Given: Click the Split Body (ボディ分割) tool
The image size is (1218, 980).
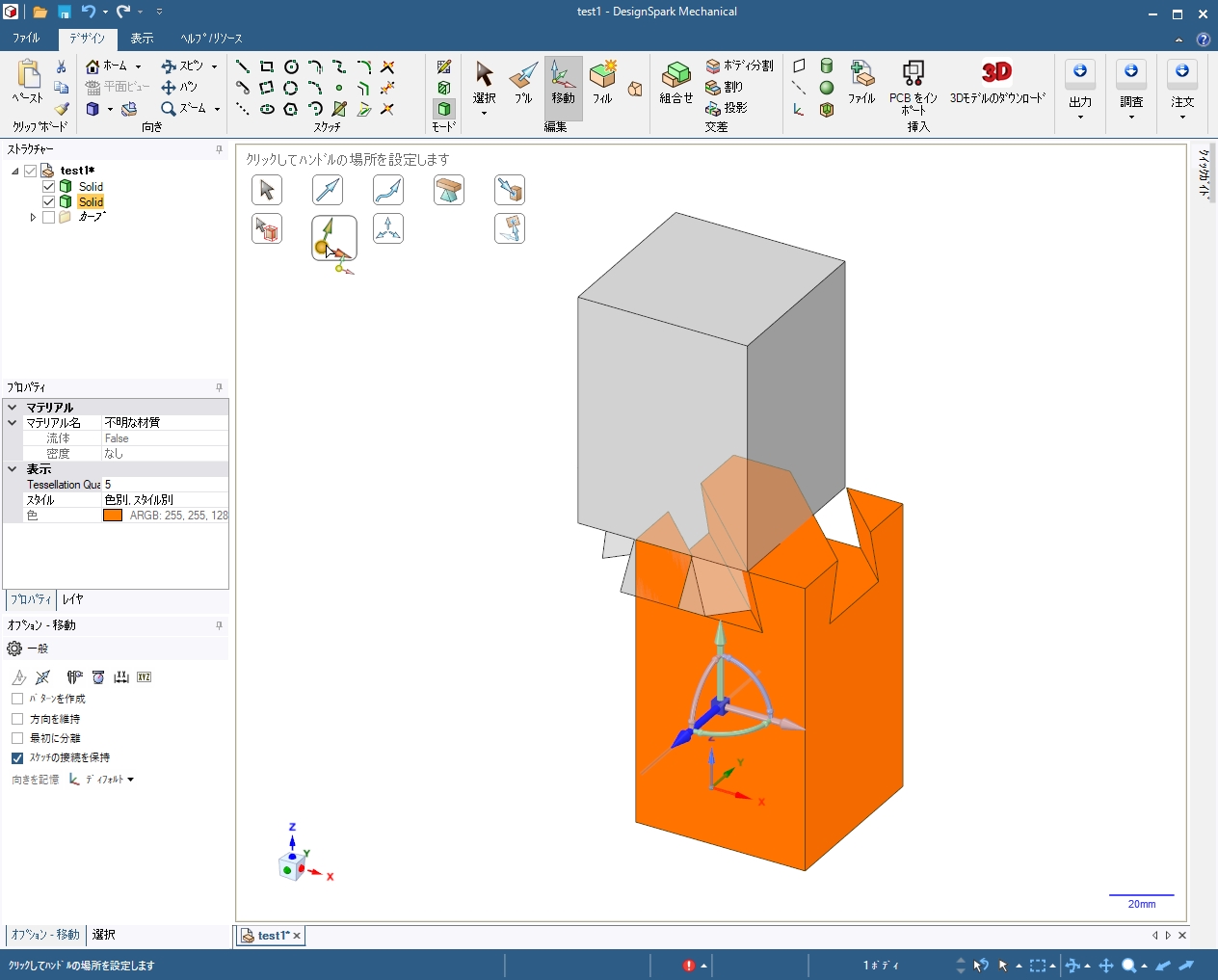Looking at the screenshot, I should click(739, 66).
